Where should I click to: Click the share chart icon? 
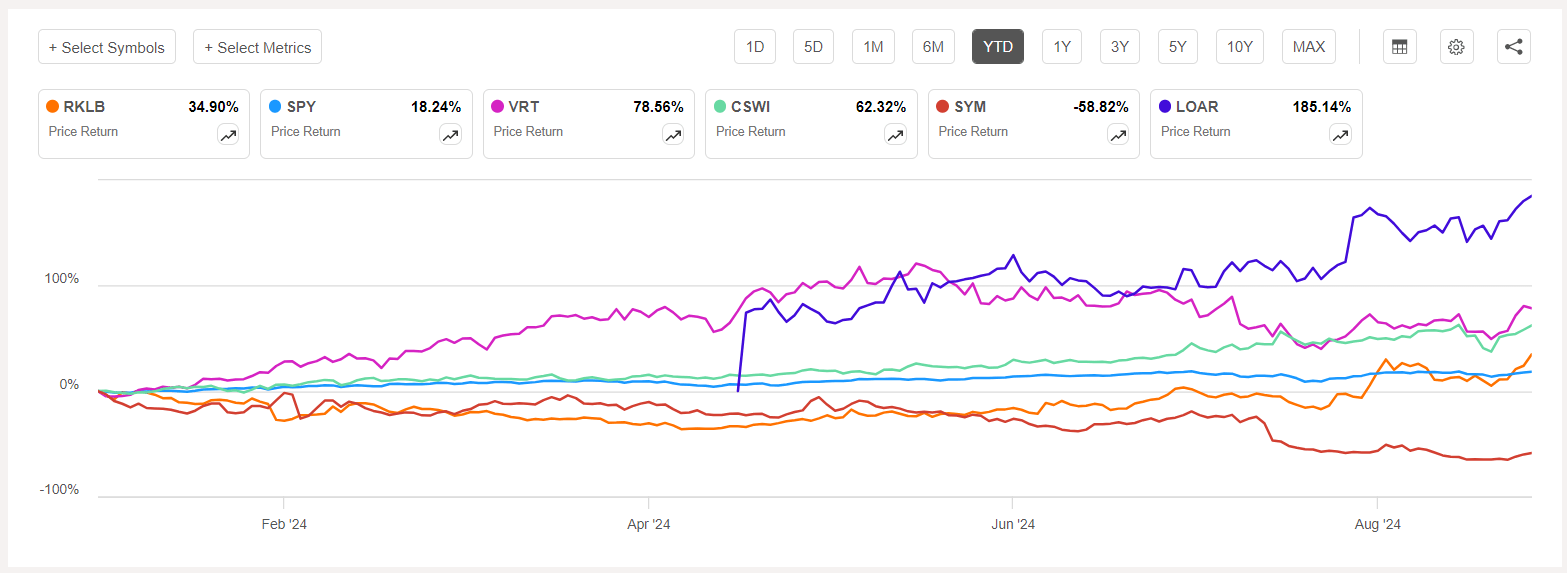(x=1514, y=47)
